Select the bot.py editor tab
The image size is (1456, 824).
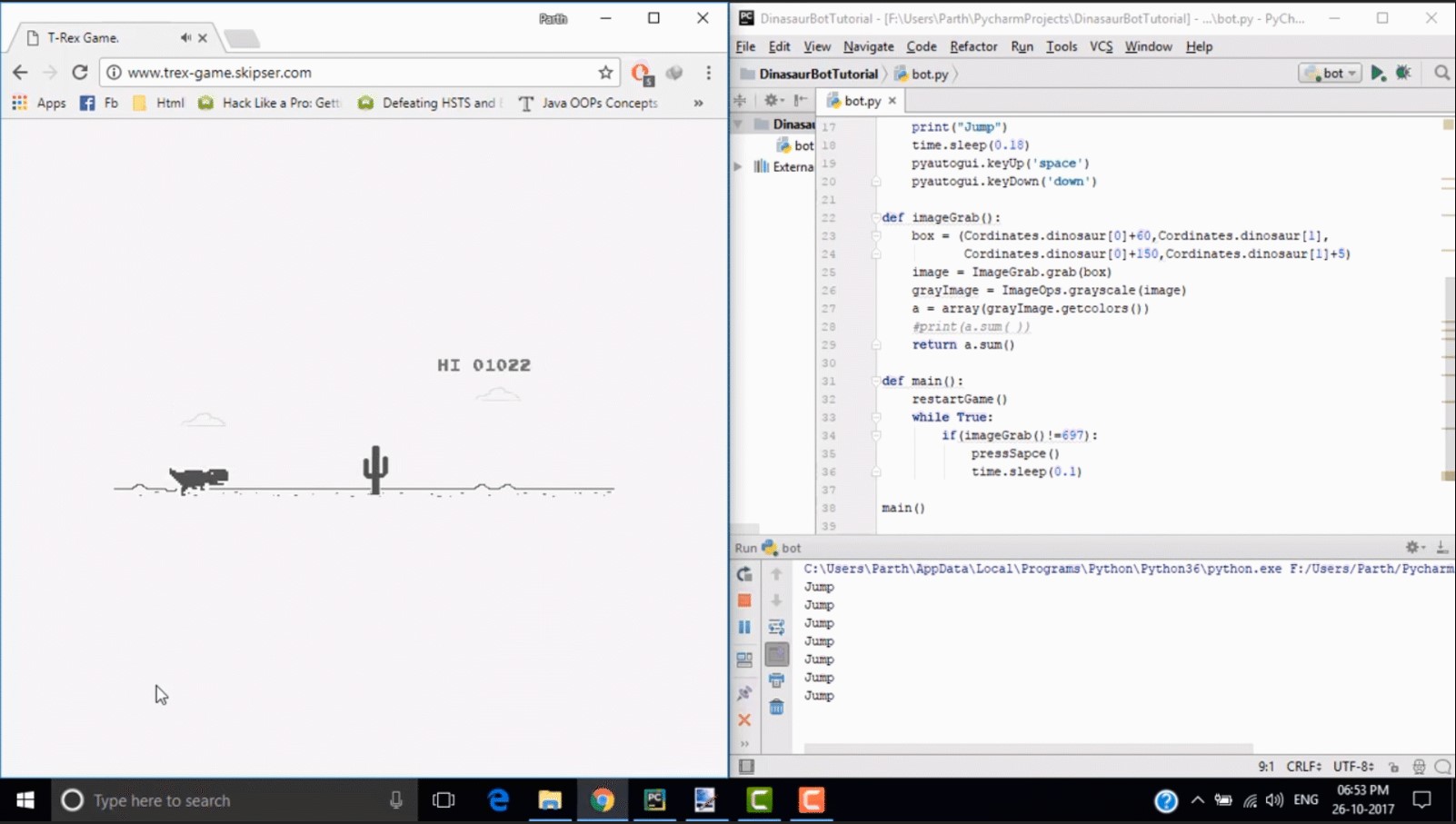861,101
